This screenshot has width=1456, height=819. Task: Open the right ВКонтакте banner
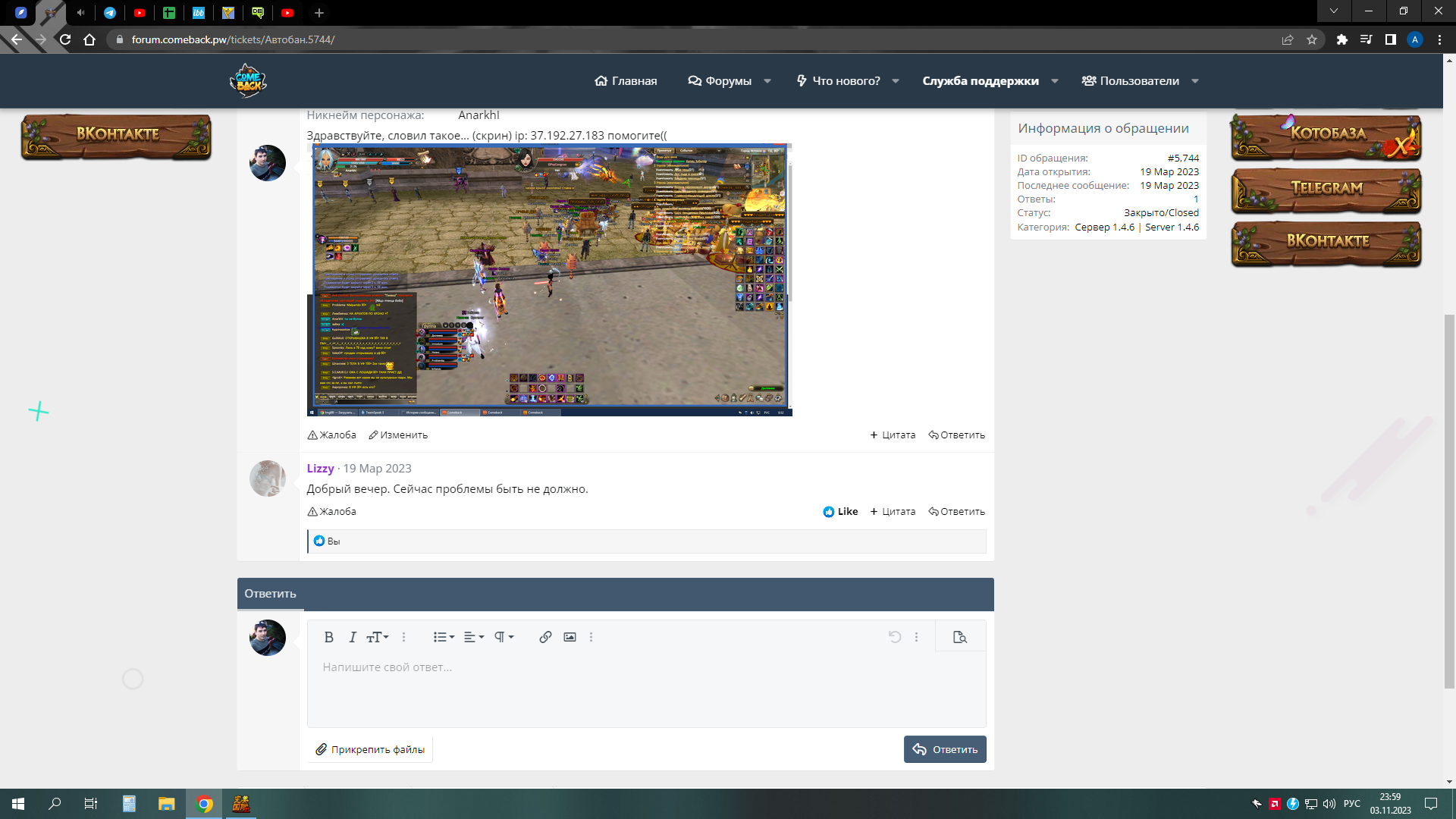pyautogui.click(x=1326, y=243)
